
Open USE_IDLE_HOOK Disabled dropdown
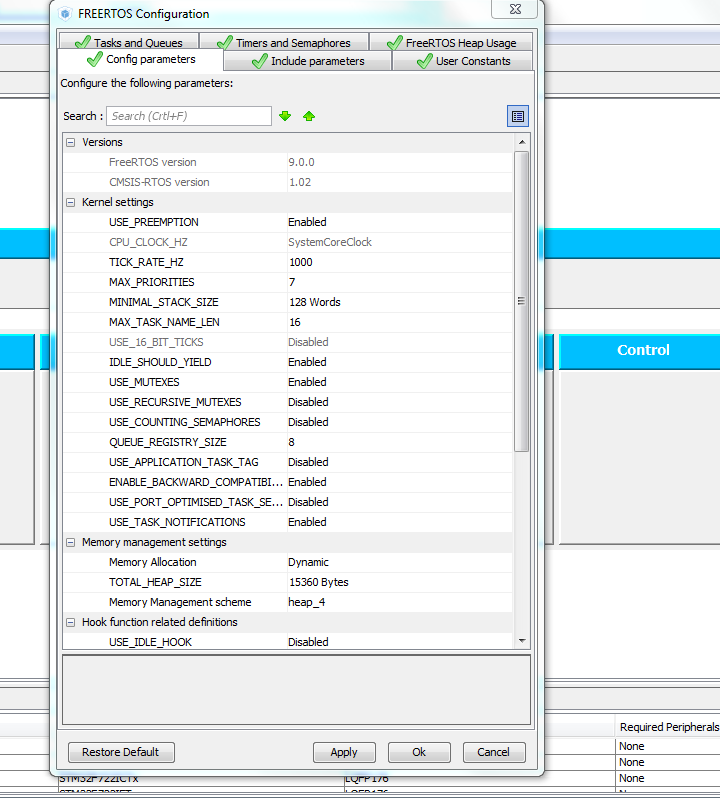point(399,642)
